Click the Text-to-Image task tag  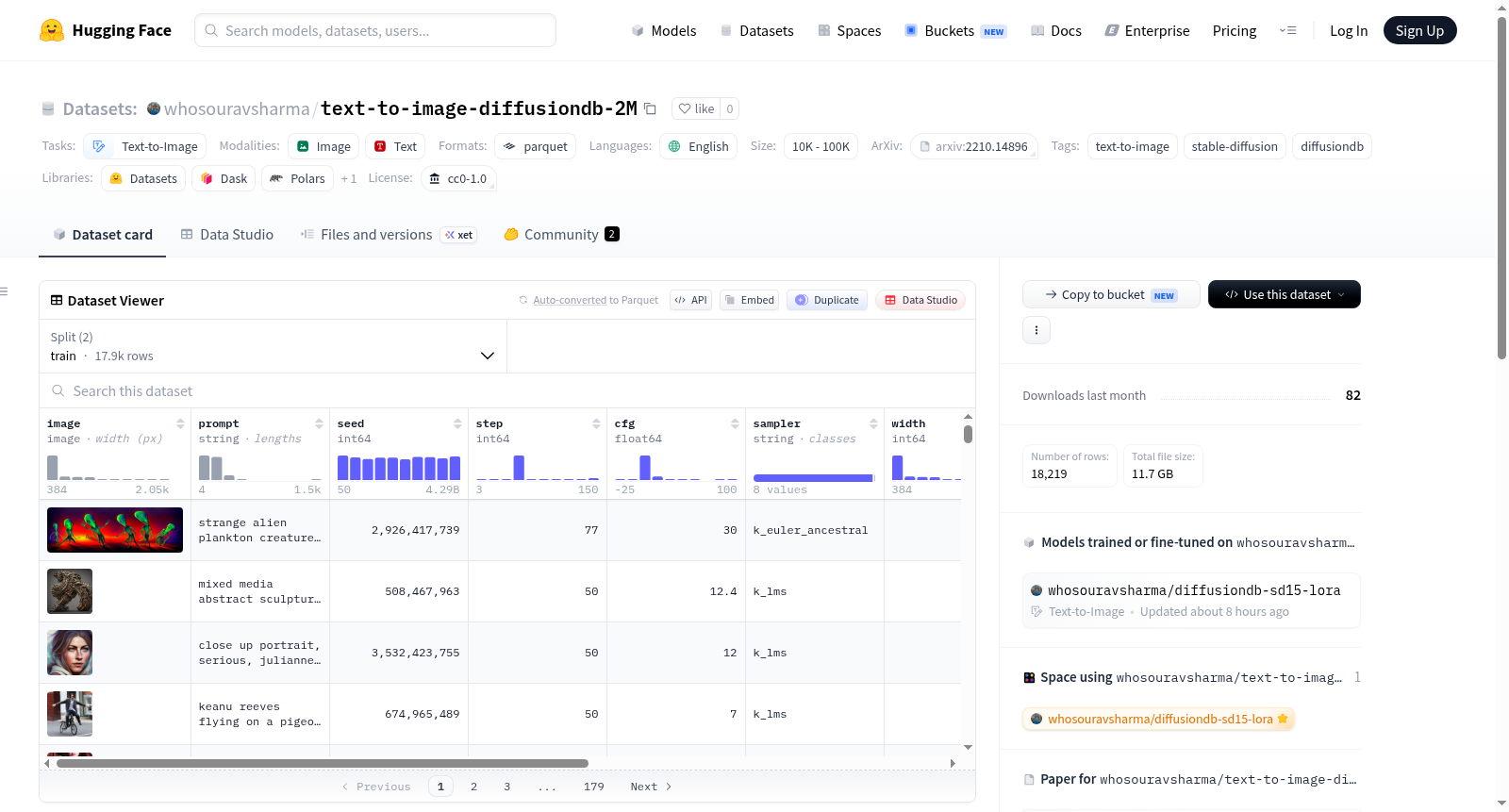pyautogui.click(x=145, y=146)
